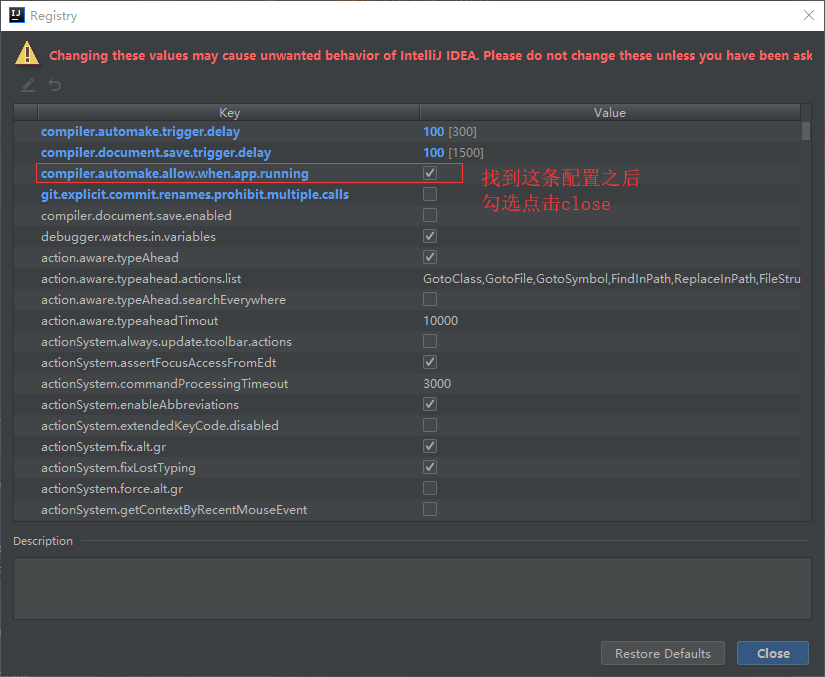
Task: Uncheck actionSystem.enableAbbreviations checkbox
Action: [430, 405]
